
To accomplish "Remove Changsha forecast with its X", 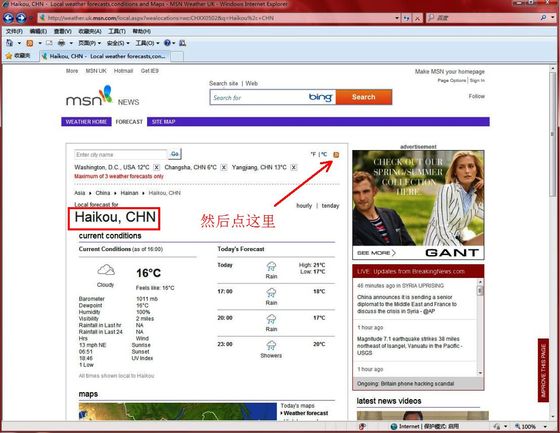I will click(x=224, y=167).
